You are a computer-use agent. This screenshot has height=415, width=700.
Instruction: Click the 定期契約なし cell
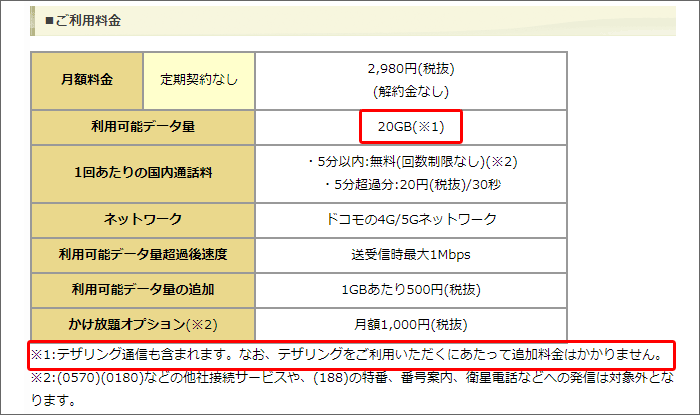(199, 80)
